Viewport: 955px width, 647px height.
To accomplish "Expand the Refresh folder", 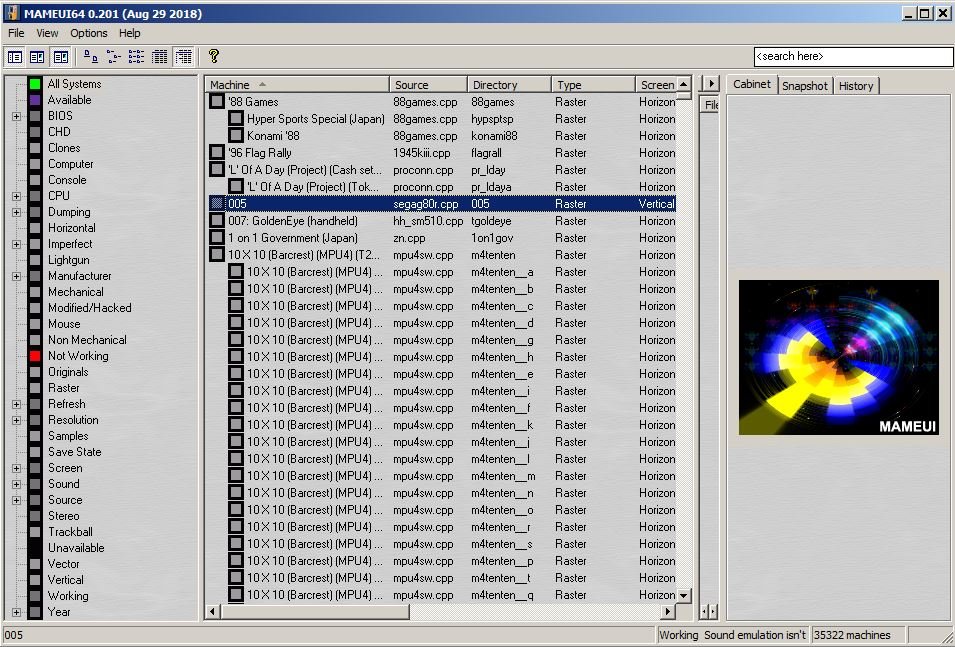I will tap(16, 404).
